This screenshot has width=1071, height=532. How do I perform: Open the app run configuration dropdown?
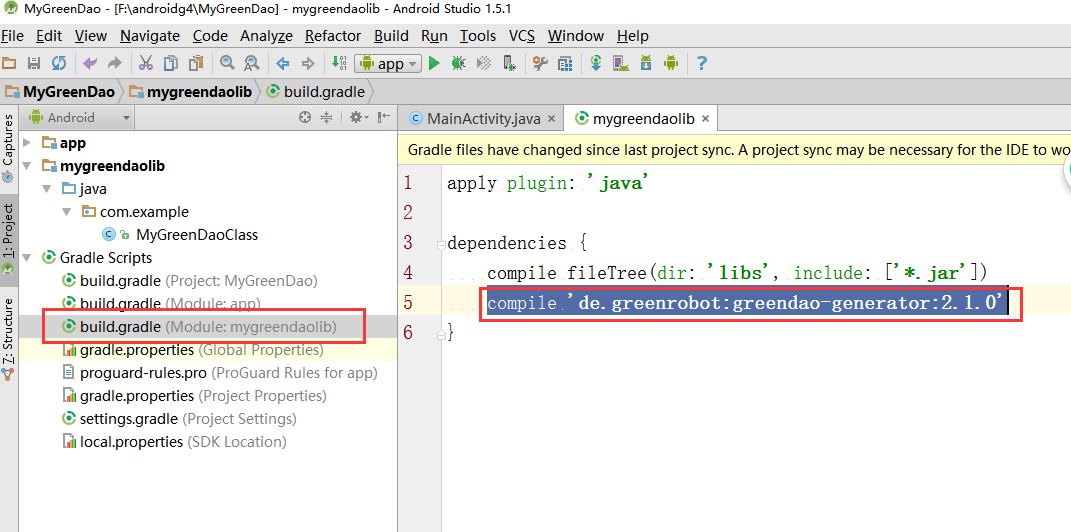point(388,64)
